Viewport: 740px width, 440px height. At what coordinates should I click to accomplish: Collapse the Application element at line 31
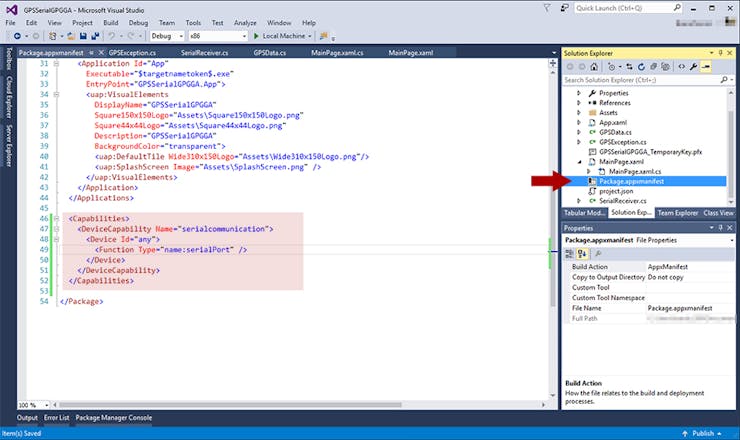(56, 63)
